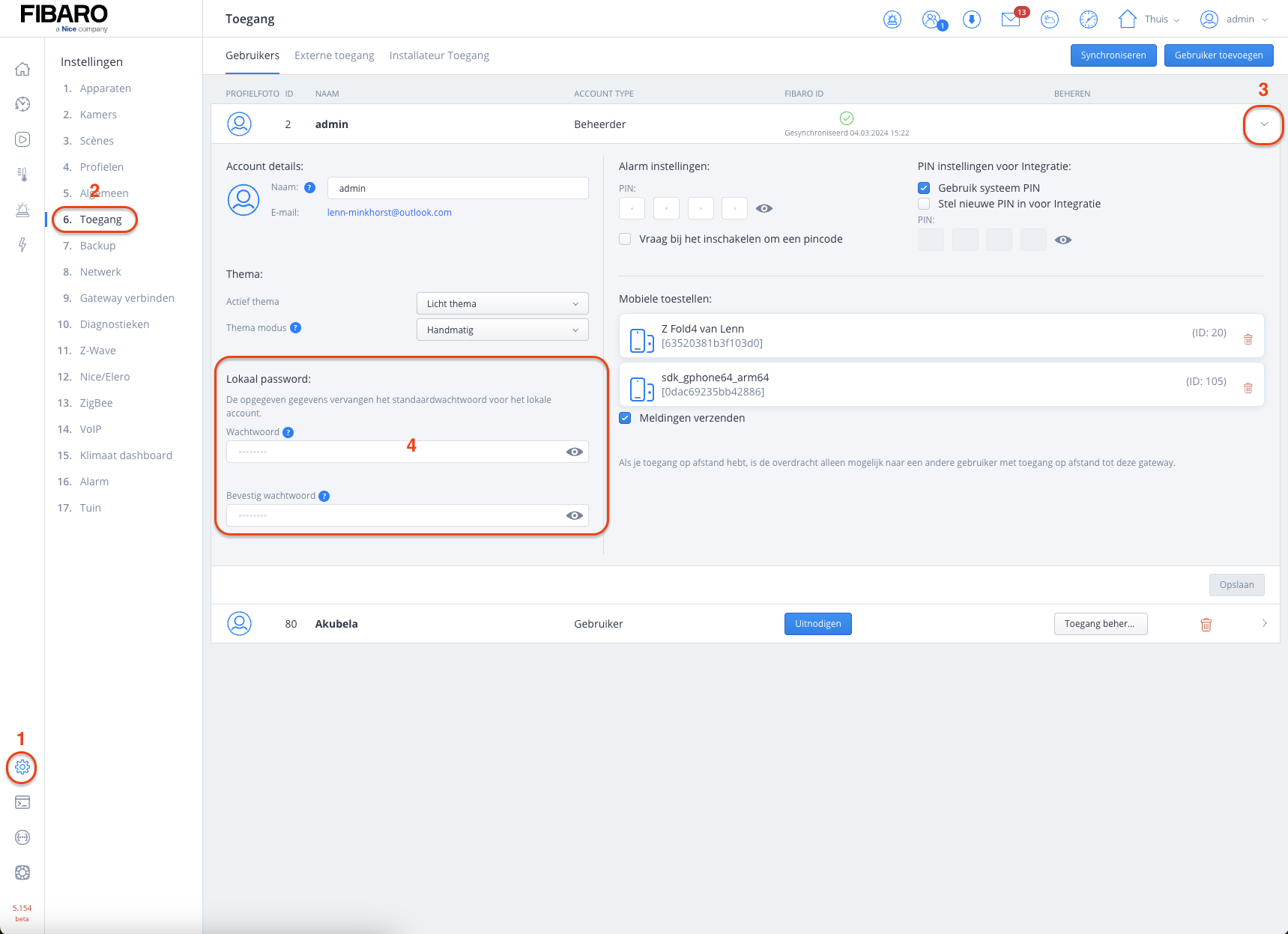Click the 'Naam' input field

point(457,188)
